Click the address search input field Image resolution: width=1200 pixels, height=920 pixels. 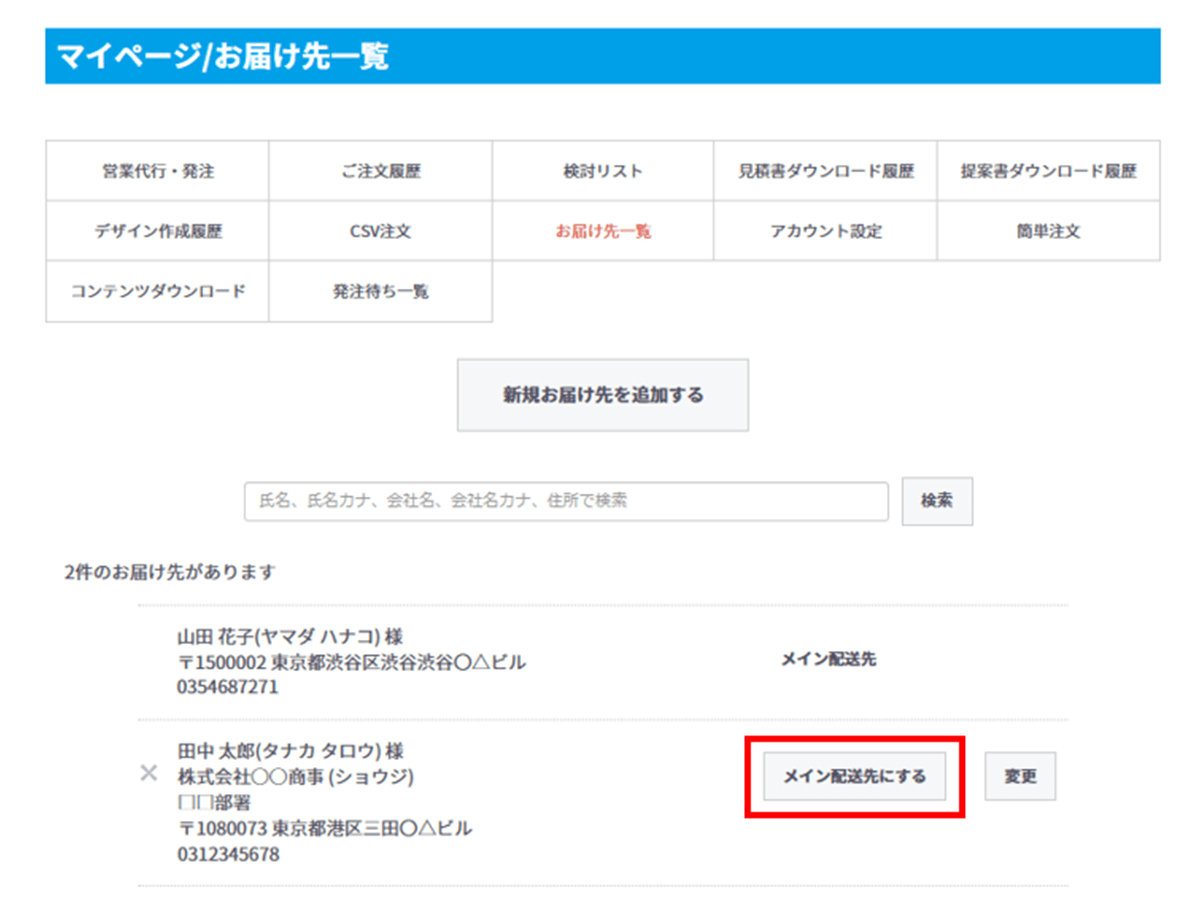[x=566, y=502]
